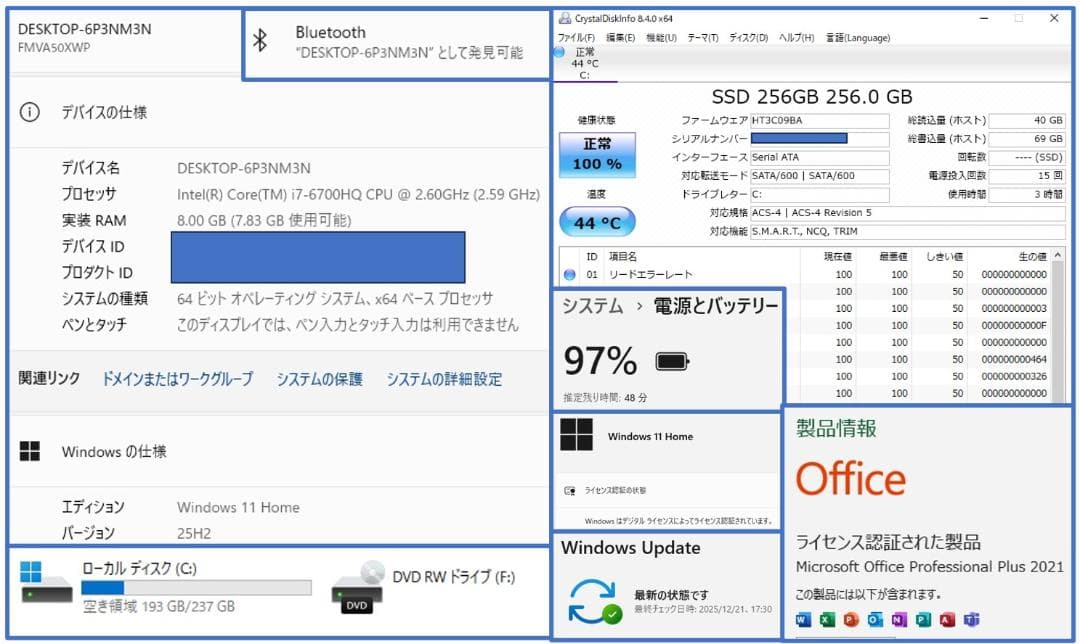Click the Word icon under included products
This screenshot has width=1080, height=644.
[803, 619]
